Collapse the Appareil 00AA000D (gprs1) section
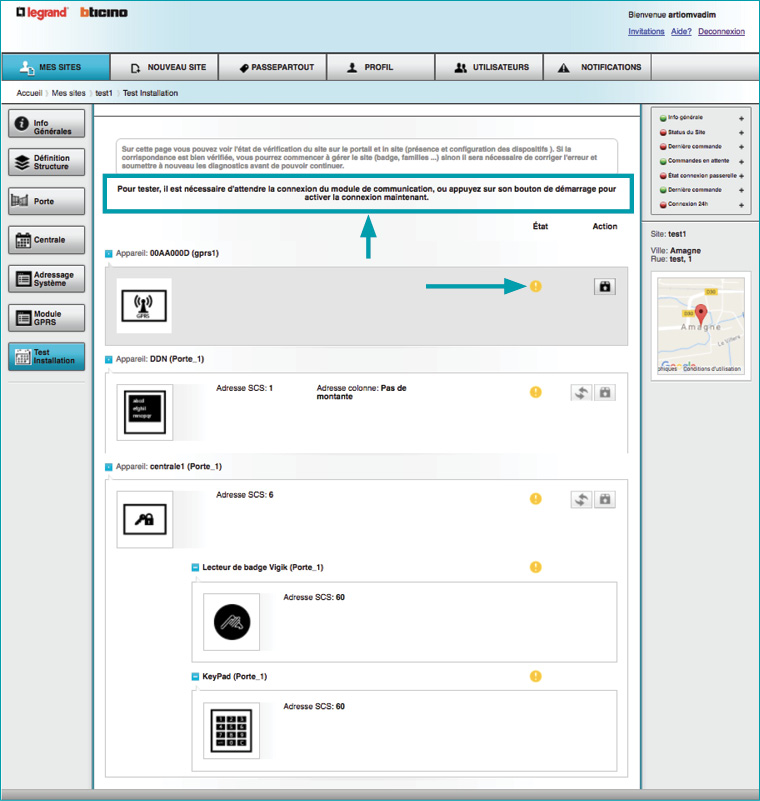Image resolution: width=760 pixels, height=801 pixels. click(x=109, y=254)
